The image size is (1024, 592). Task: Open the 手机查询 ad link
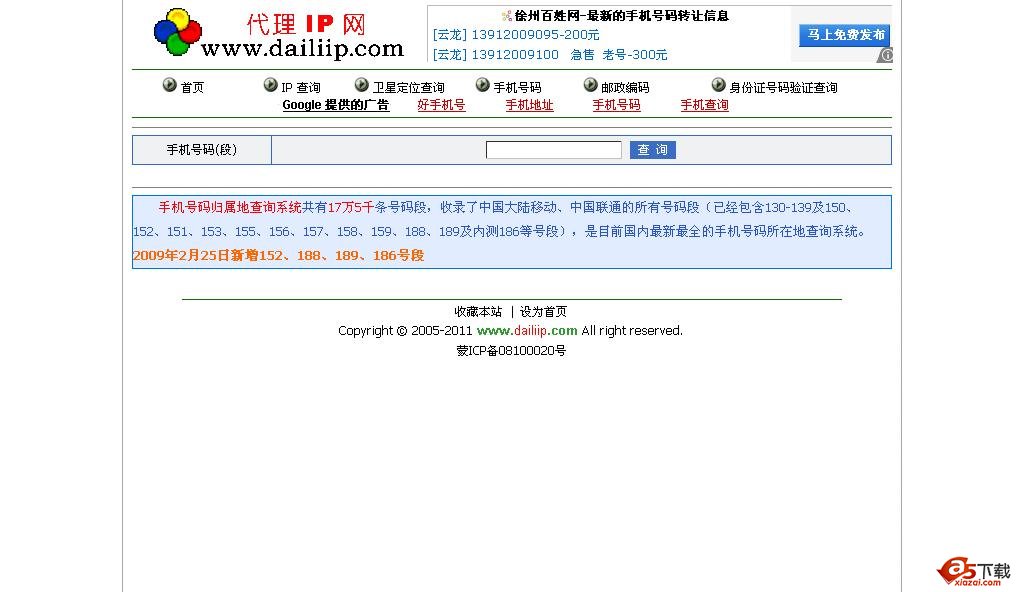click(705, 105)
